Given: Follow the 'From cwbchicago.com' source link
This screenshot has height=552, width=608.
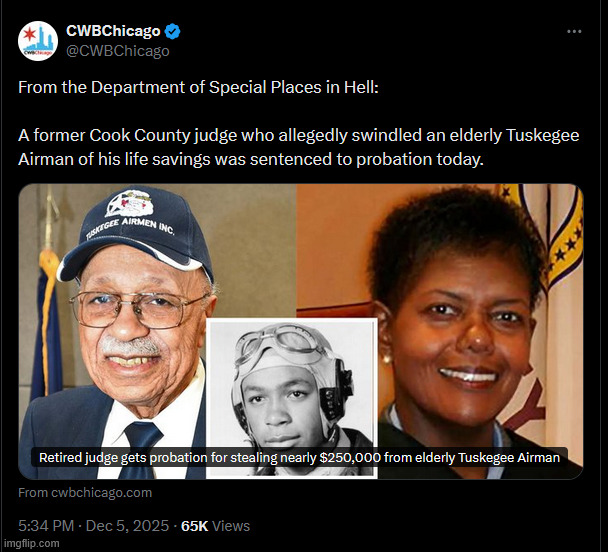Looking at the screenshot, I should pos(85,493).
